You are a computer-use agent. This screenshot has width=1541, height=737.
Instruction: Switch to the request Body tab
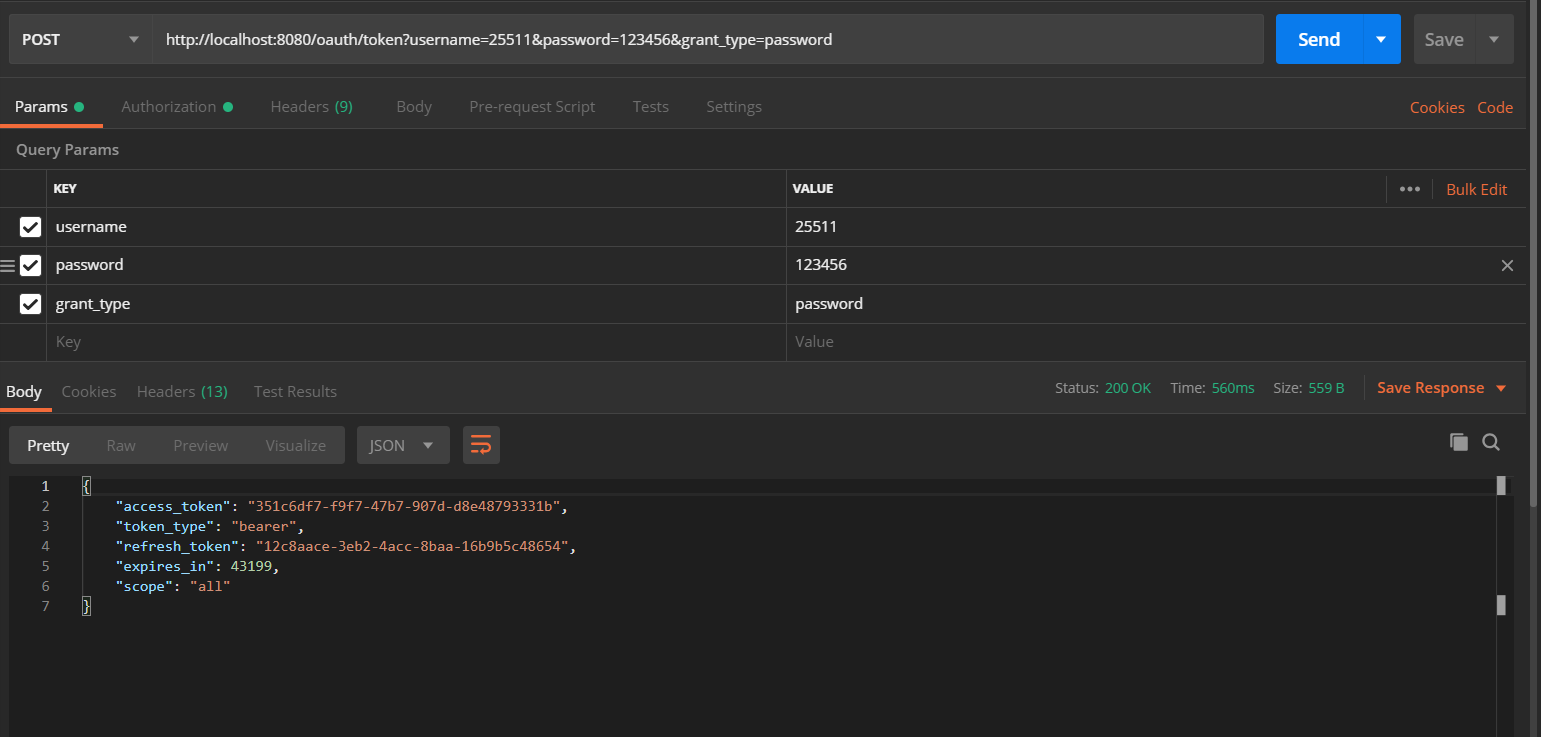tap(414, 107)
